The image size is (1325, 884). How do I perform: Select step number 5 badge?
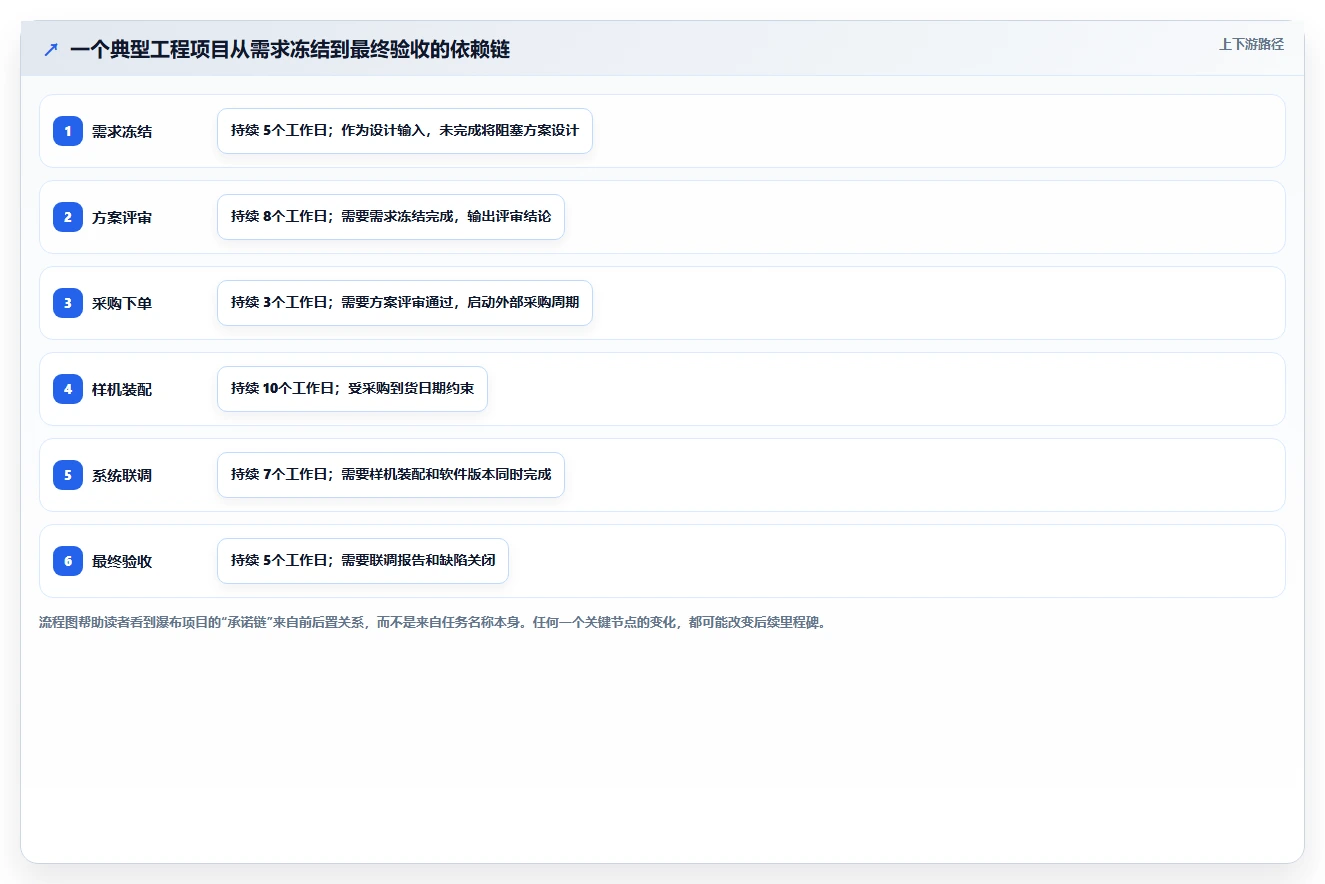68,475
